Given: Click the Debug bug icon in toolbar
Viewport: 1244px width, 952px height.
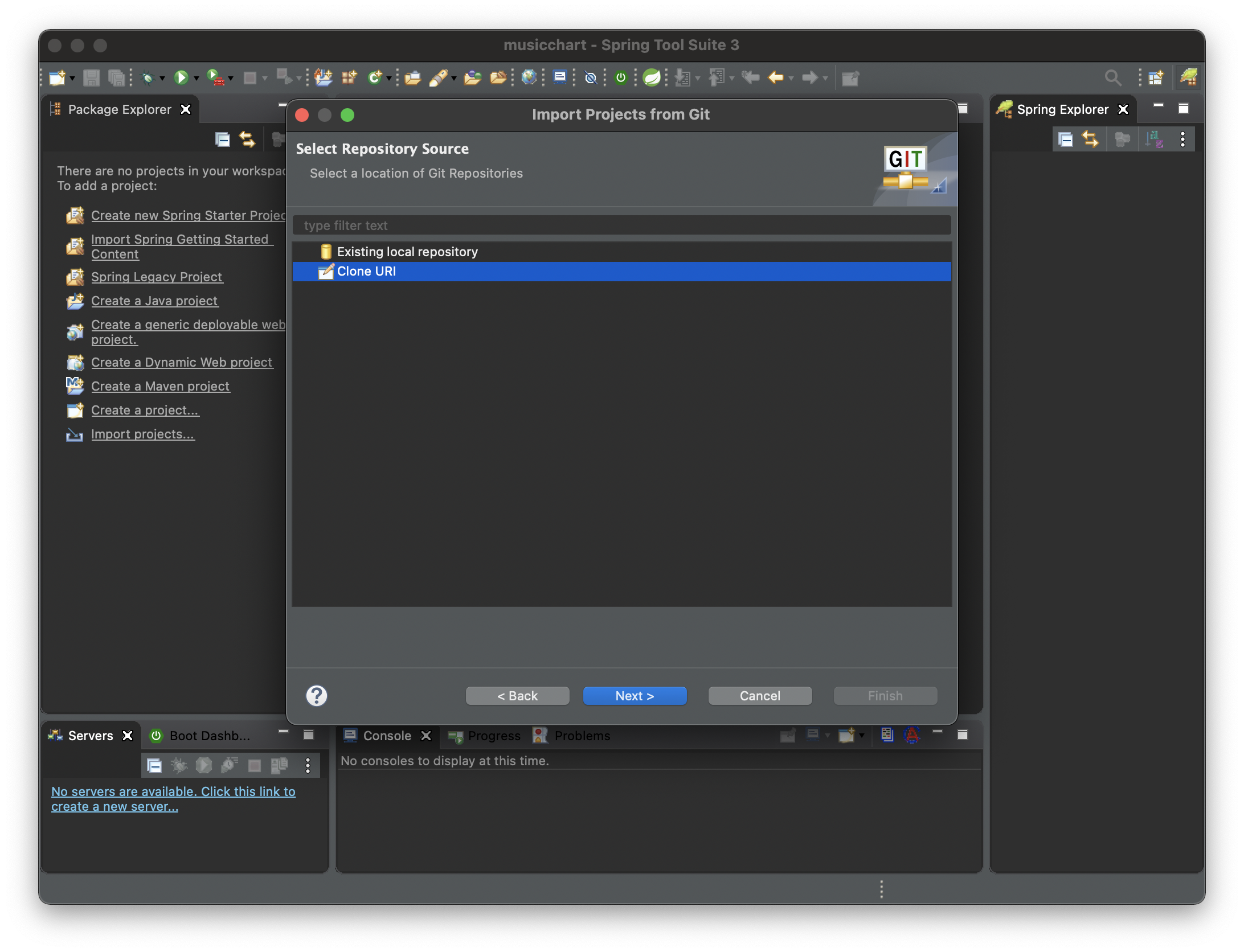Looking at the screenshot, I should [x=148, y=77].
